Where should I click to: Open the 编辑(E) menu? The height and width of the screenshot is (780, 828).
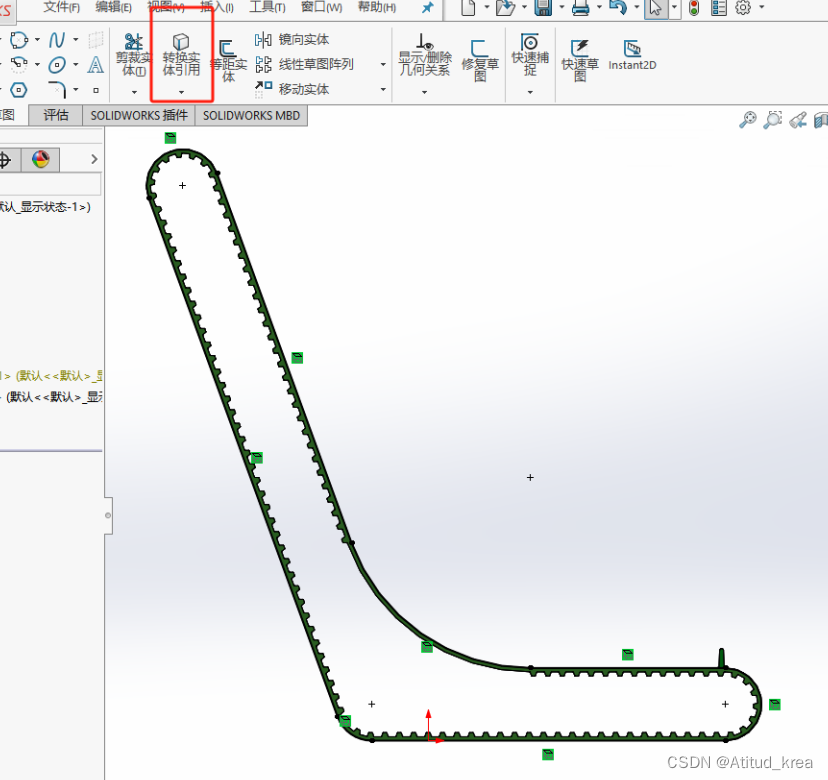(x=114, y=7)
